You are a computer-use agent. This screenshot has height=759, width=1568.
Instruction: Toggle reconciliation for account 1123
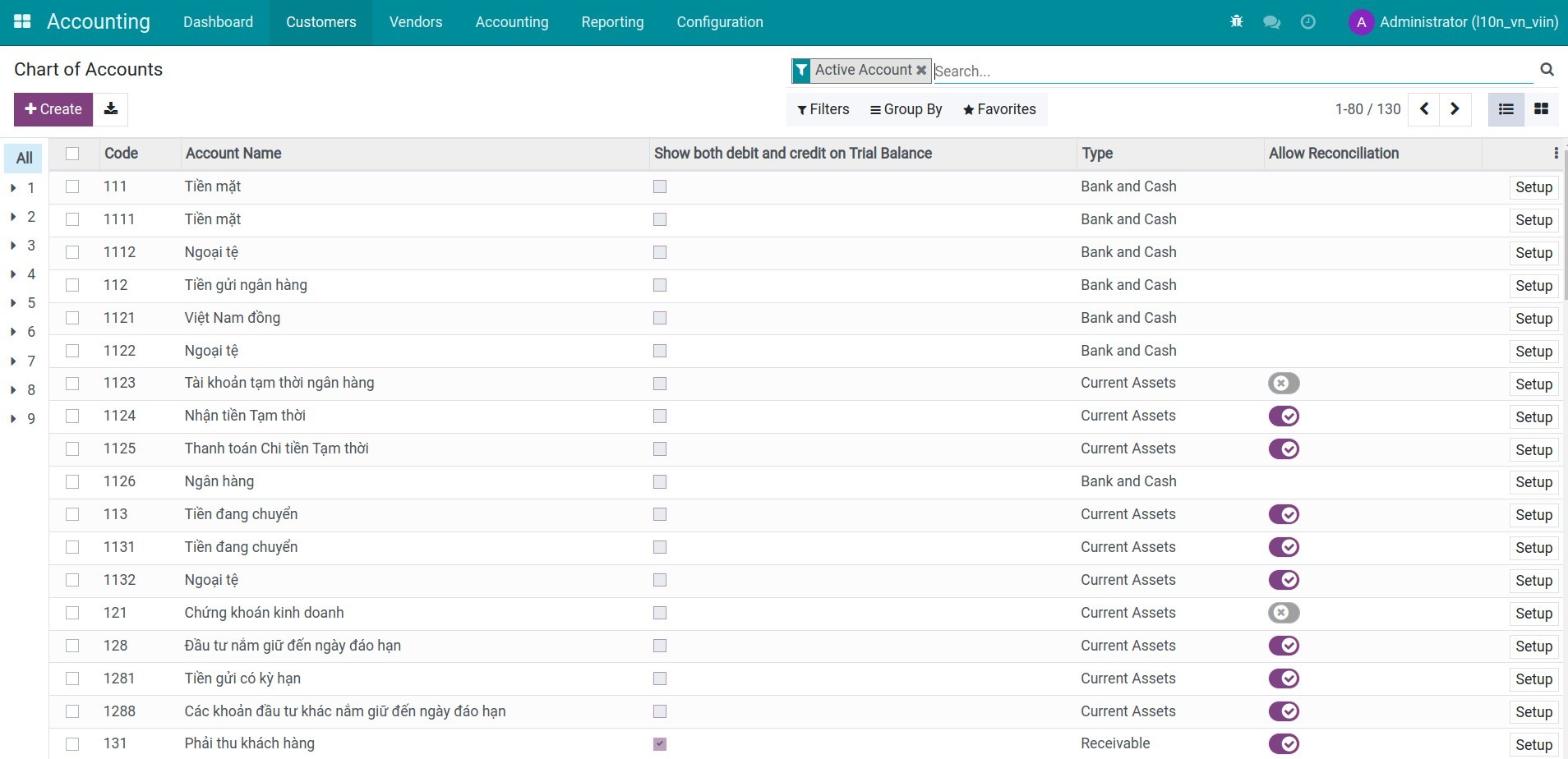pos(1283,384)
